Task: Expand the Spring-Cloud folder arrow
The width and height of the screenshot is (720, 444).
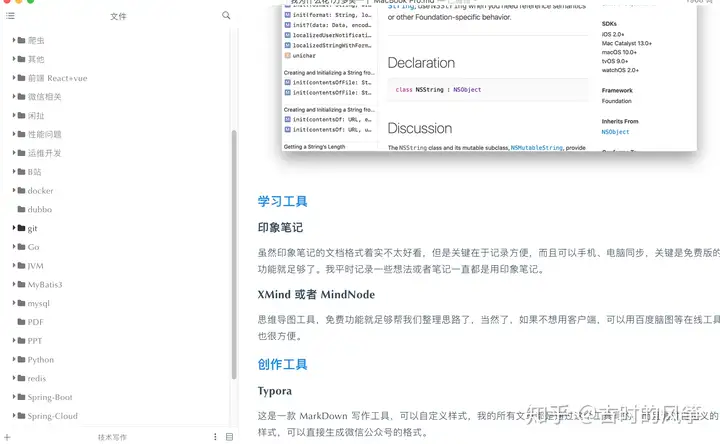Action: (x=14, y=416)
